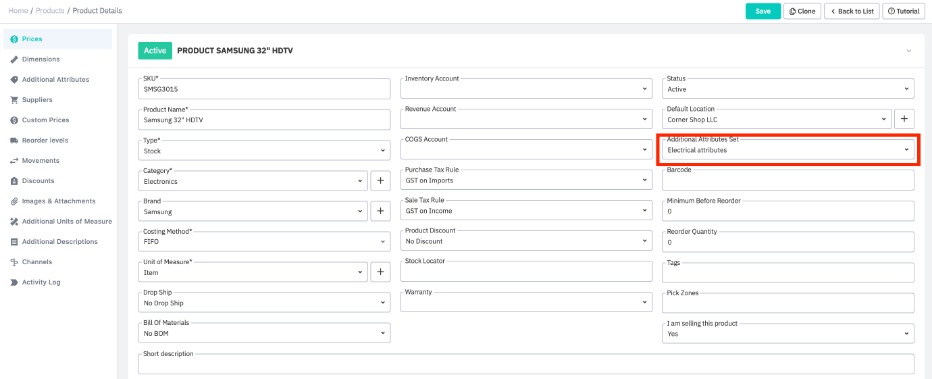The width and height of the screenshot is (932, 379).
Task: Open the Activity Log section
Action: (x=41, y=282)
